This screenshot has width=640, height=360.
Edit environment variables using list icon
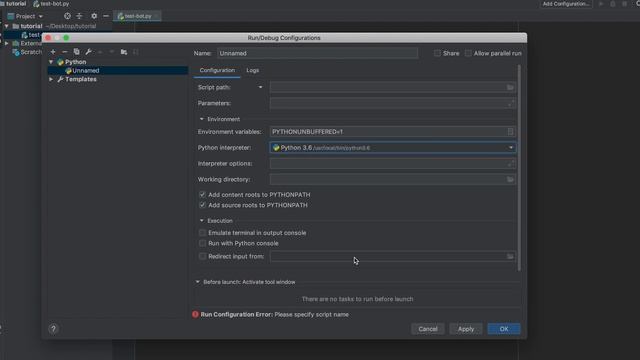coord(510,131)
